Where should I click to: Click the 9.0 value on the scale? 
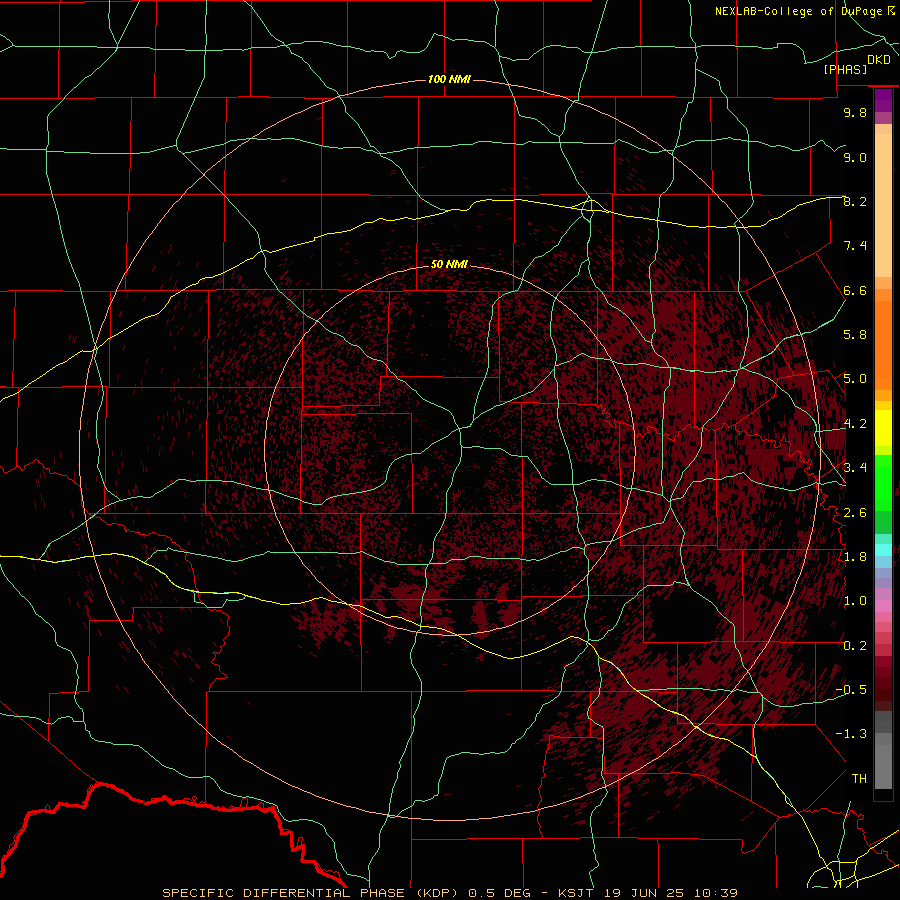coord(855,157)
